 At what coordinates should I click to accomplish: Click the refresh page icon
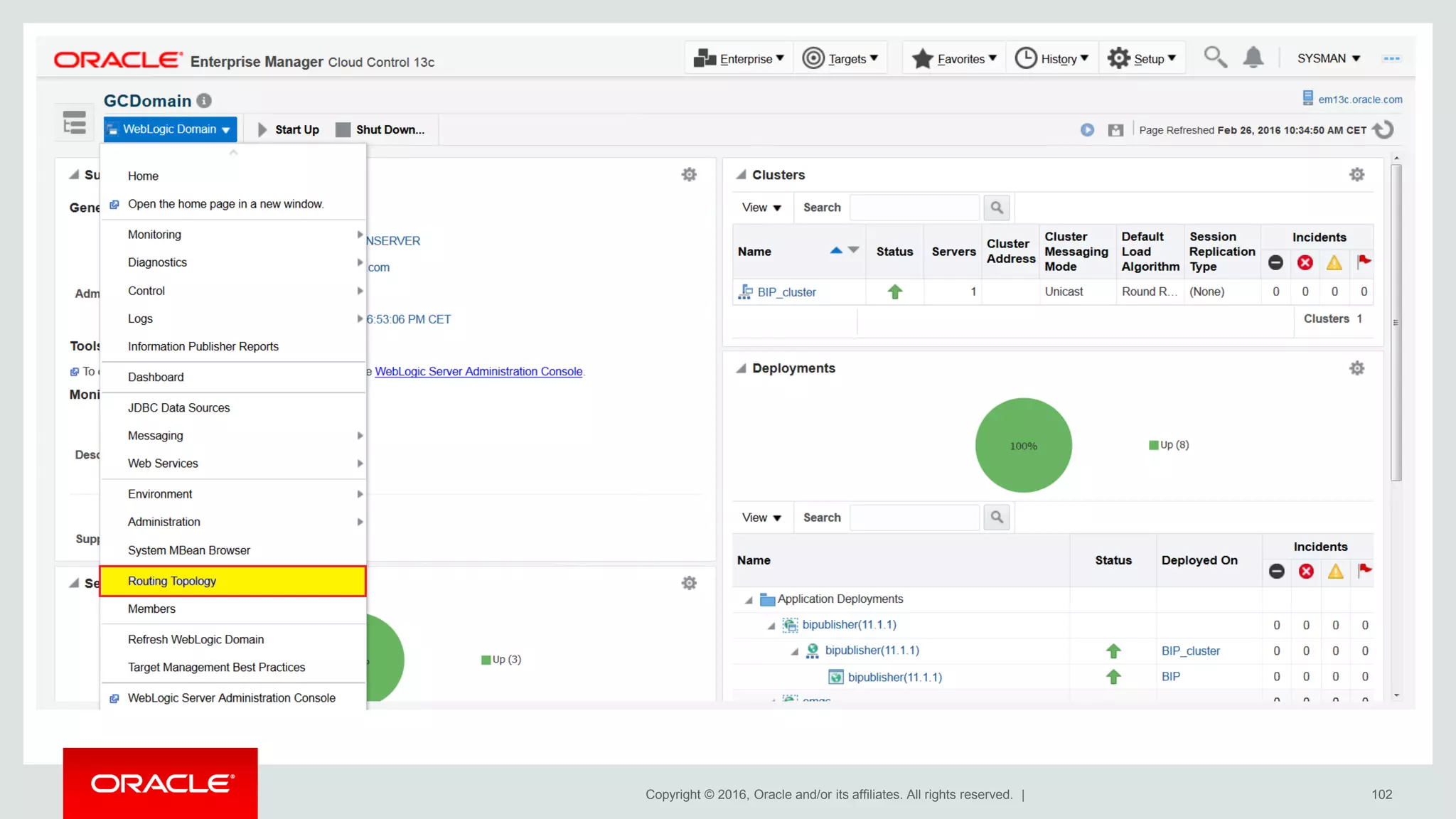point(1383,130)
